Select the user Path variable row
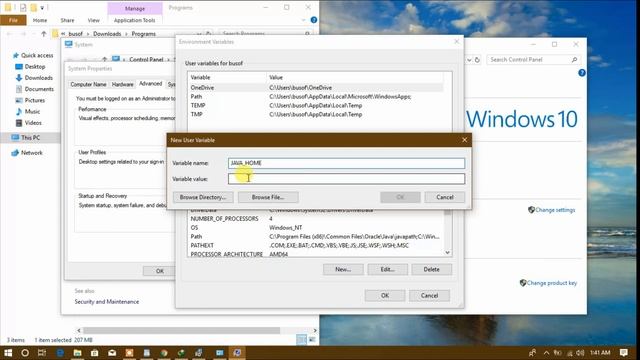 [x=316, y=97]
